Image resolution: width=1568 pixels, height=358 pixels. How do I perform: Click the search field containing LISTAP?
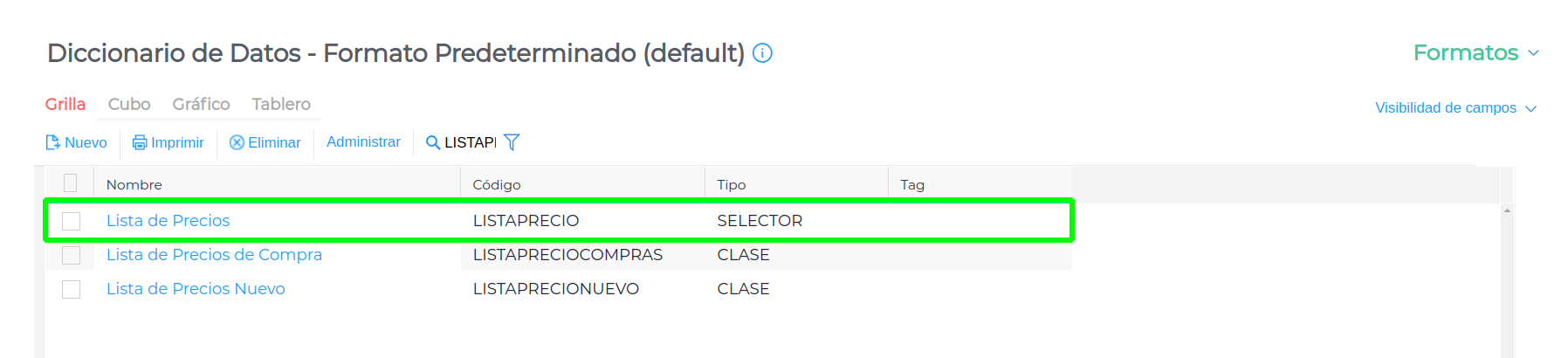pyautogui.click(x=470, y=142)
